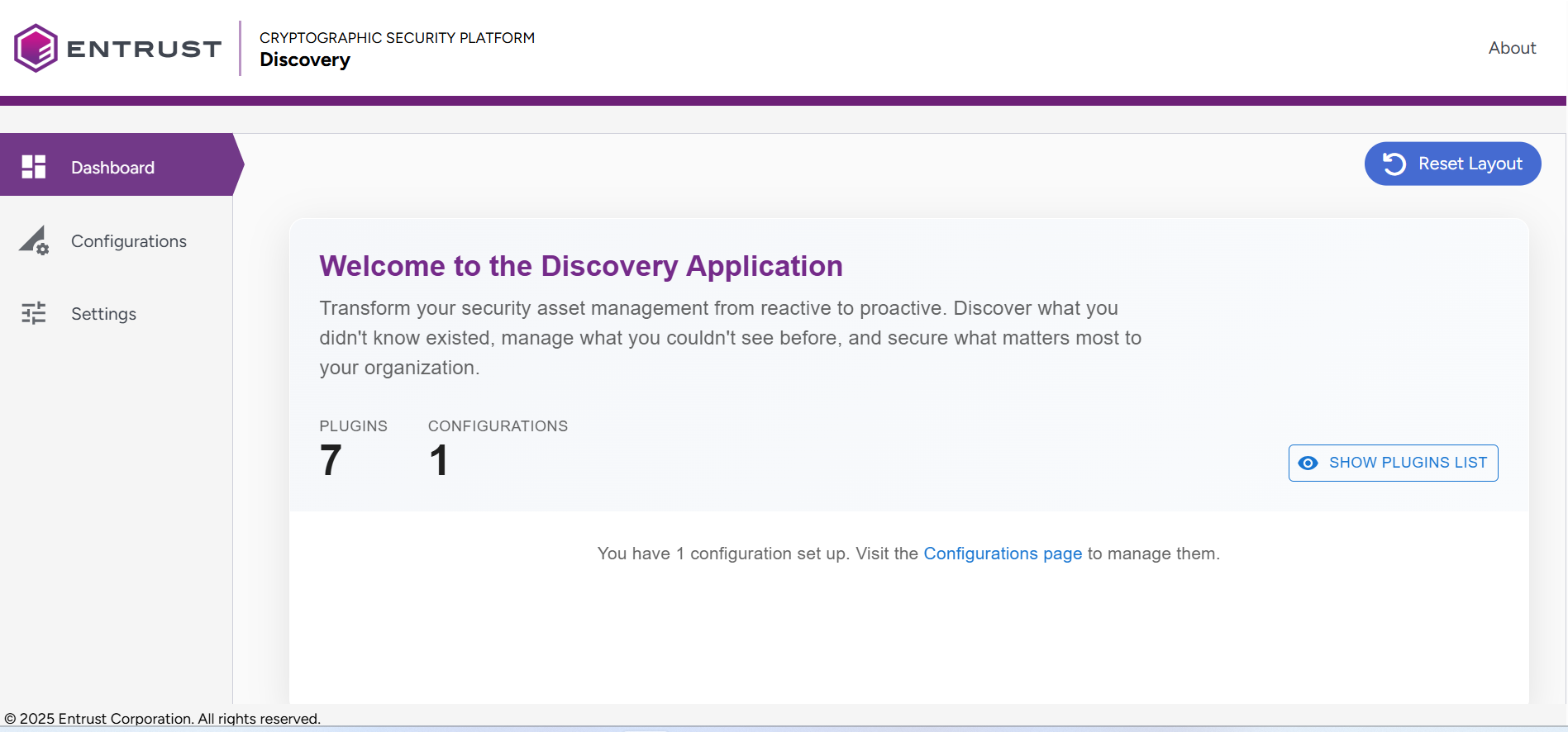Click the Configurations gear icon in sidebar
This screenshot has width=1568, height=732.
[34, 240]
